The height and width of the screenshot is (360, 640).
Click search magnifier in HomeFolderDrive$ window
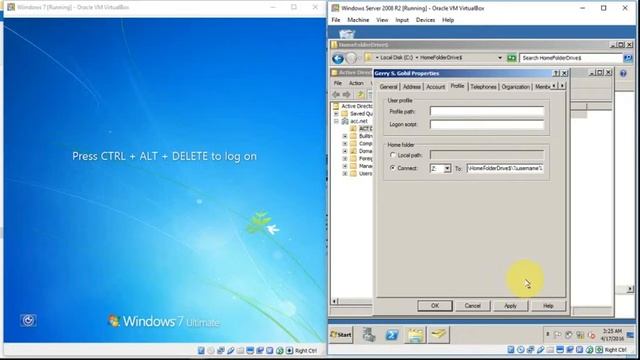628,58
